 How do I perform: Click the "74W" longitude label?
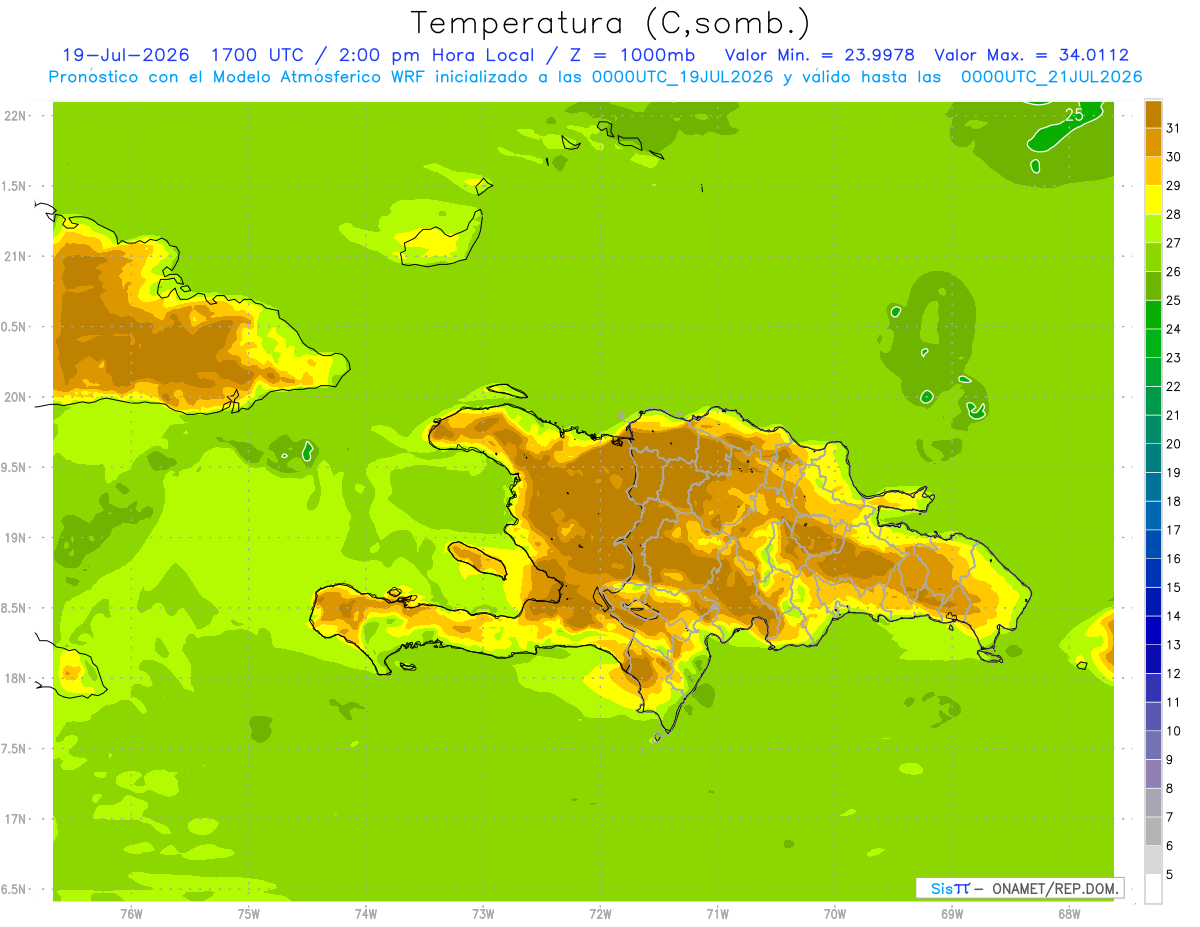click(x=366, y=914)
